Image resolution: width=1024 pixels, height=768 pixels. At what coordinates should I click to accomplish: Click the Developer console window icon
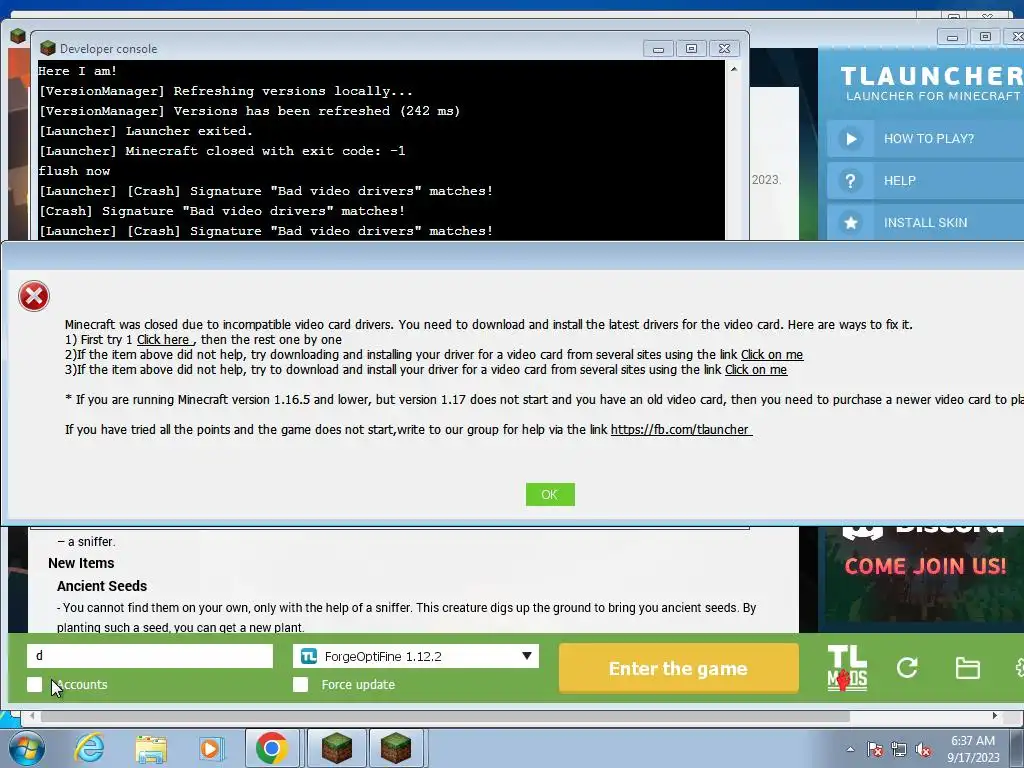48,48
